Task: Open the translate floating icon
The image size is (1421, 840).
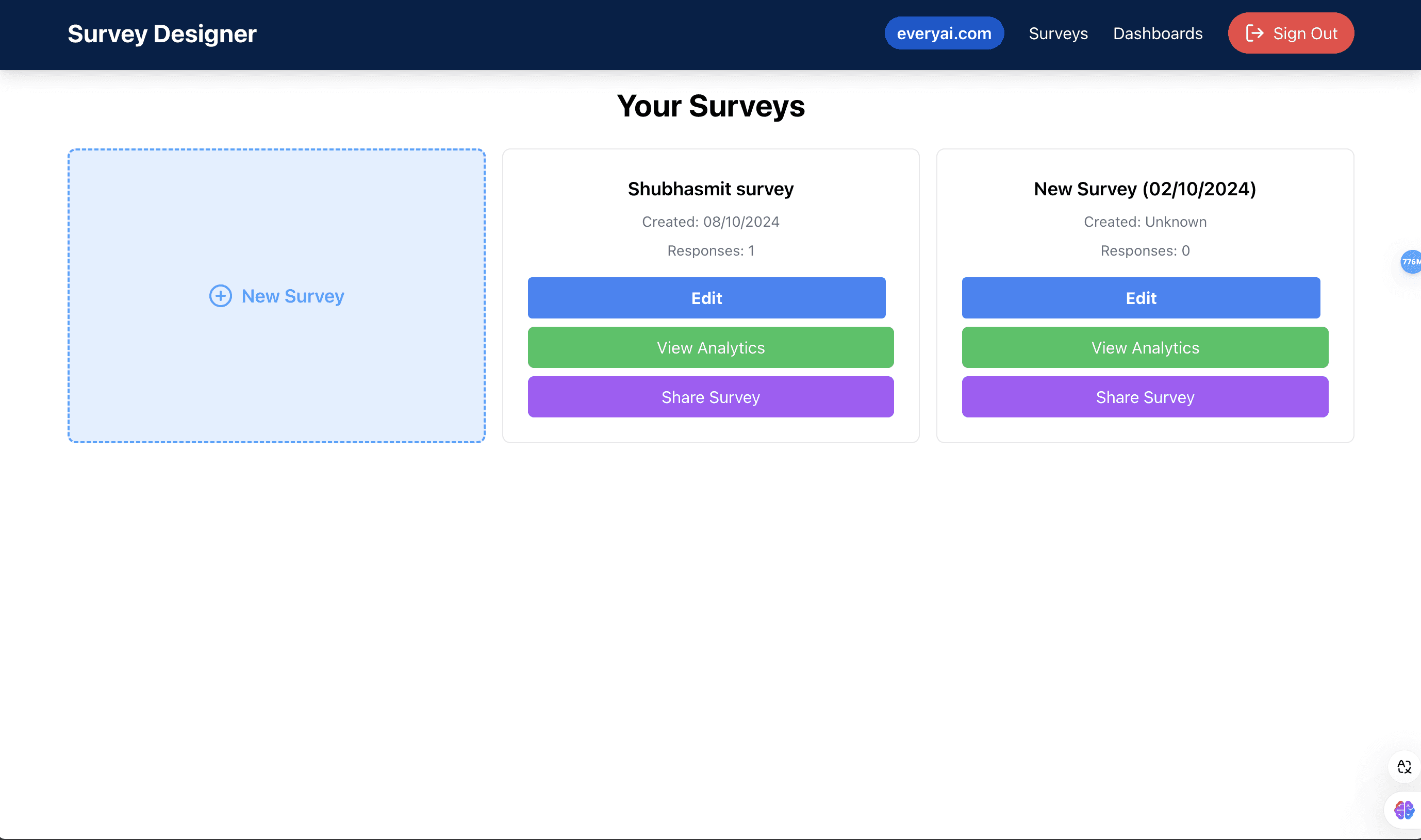Action: (x=1404, y=767)
